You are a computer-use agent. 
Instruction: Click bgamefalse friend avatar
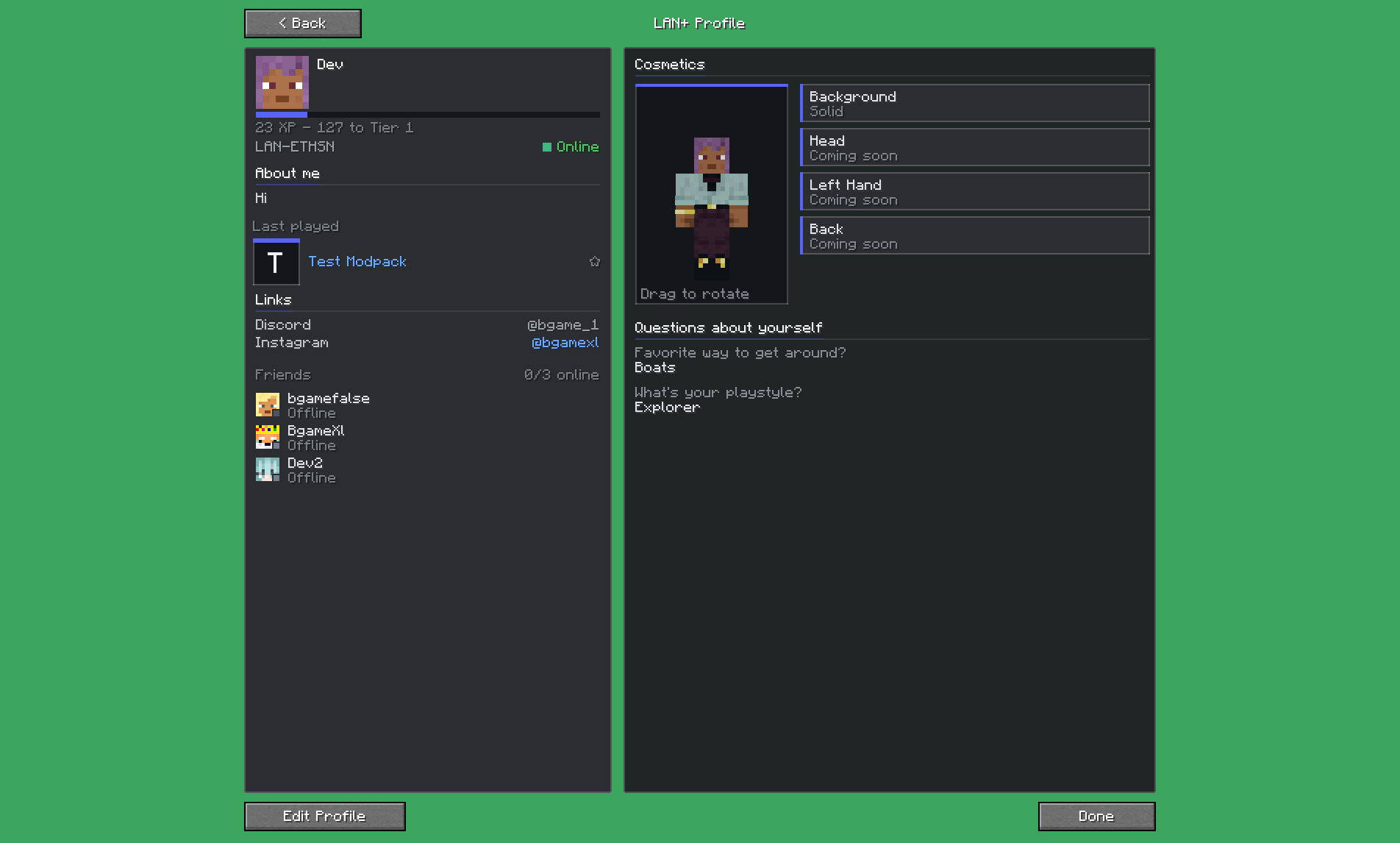pos(268,405)
